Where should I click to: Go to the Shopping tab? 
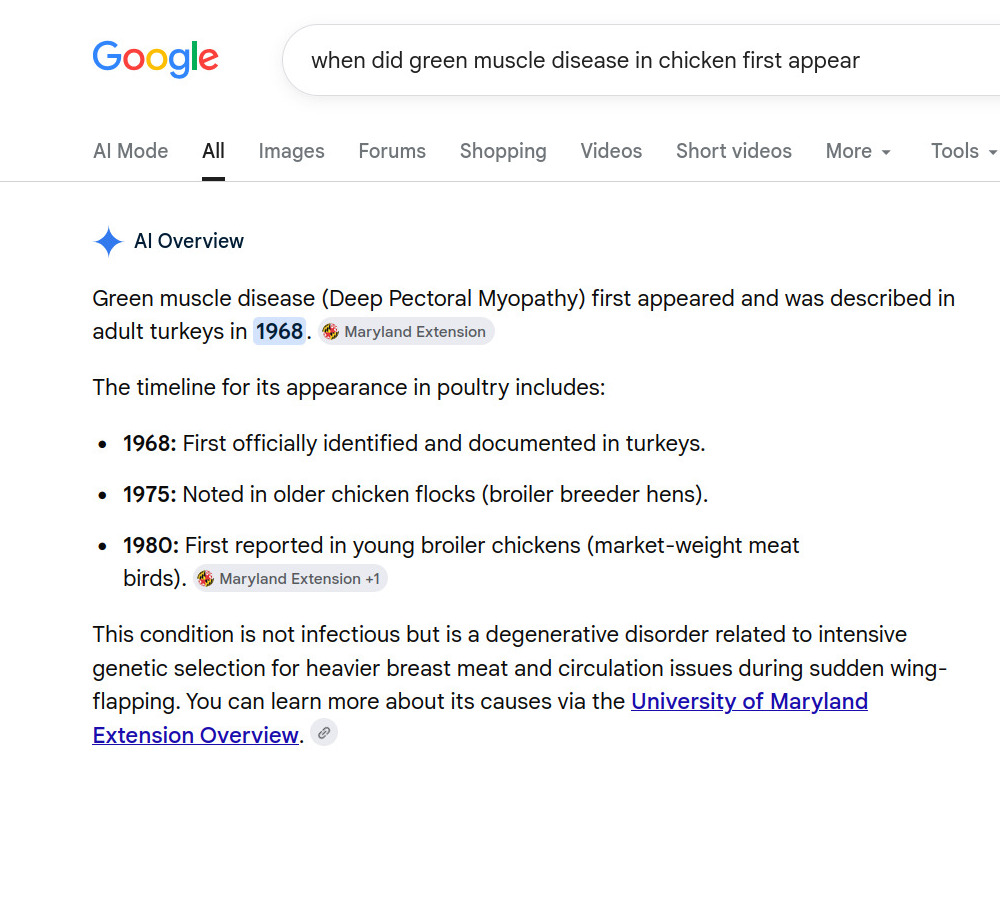tap(503, 151)
